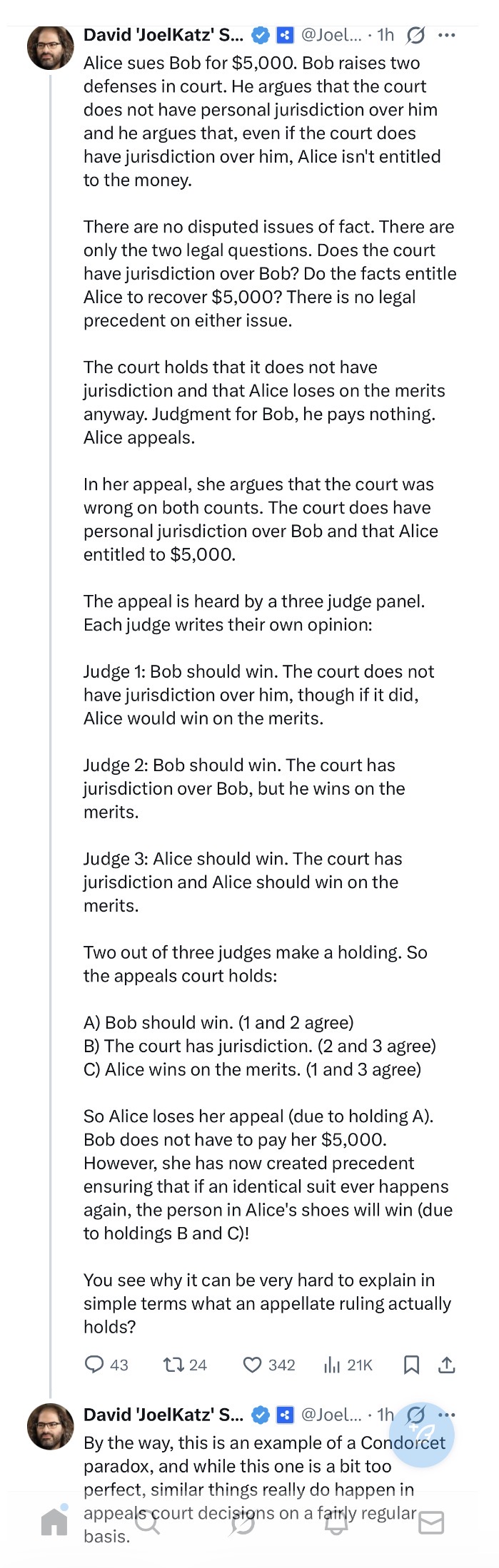The height and width of the screenshot is (1568, 499).
Task: Go to Home tab in bottom bar
Action: (54, 1522)
